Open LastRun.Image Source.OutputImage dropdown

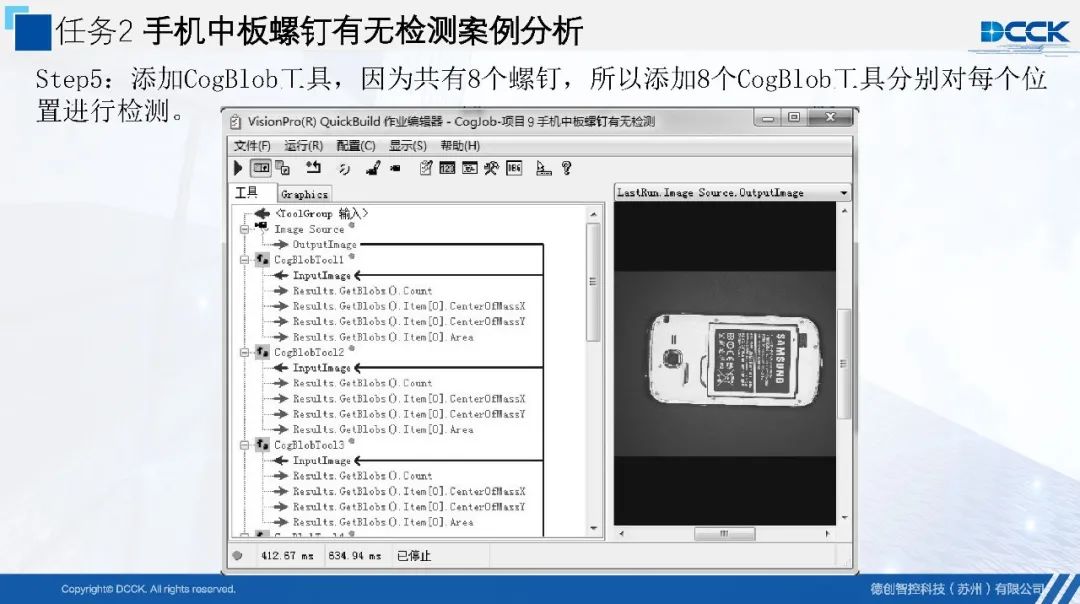(x=844, y=193)
